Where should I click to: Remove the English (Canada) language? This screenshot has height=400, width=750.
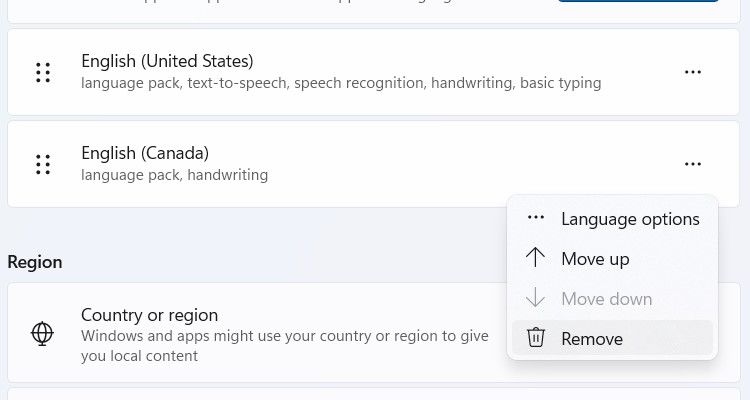(592, 339)
